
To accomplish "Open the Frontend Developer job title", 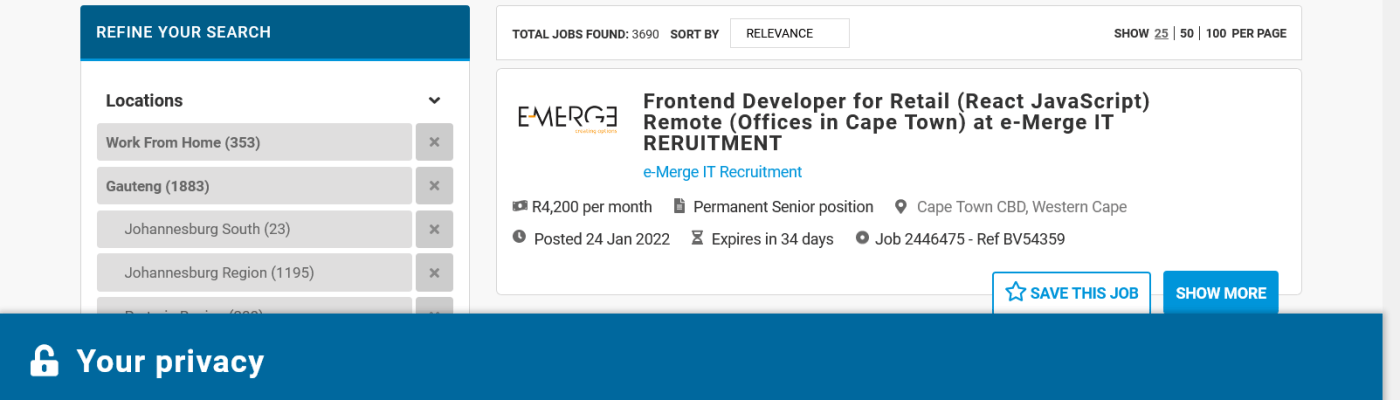I will pos(896,121).
